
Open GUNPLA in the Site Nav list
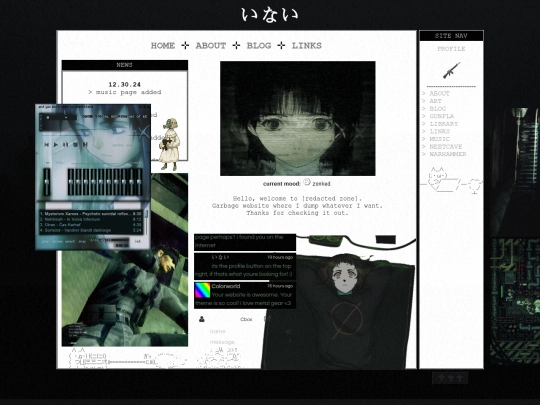tap(442, 116)
